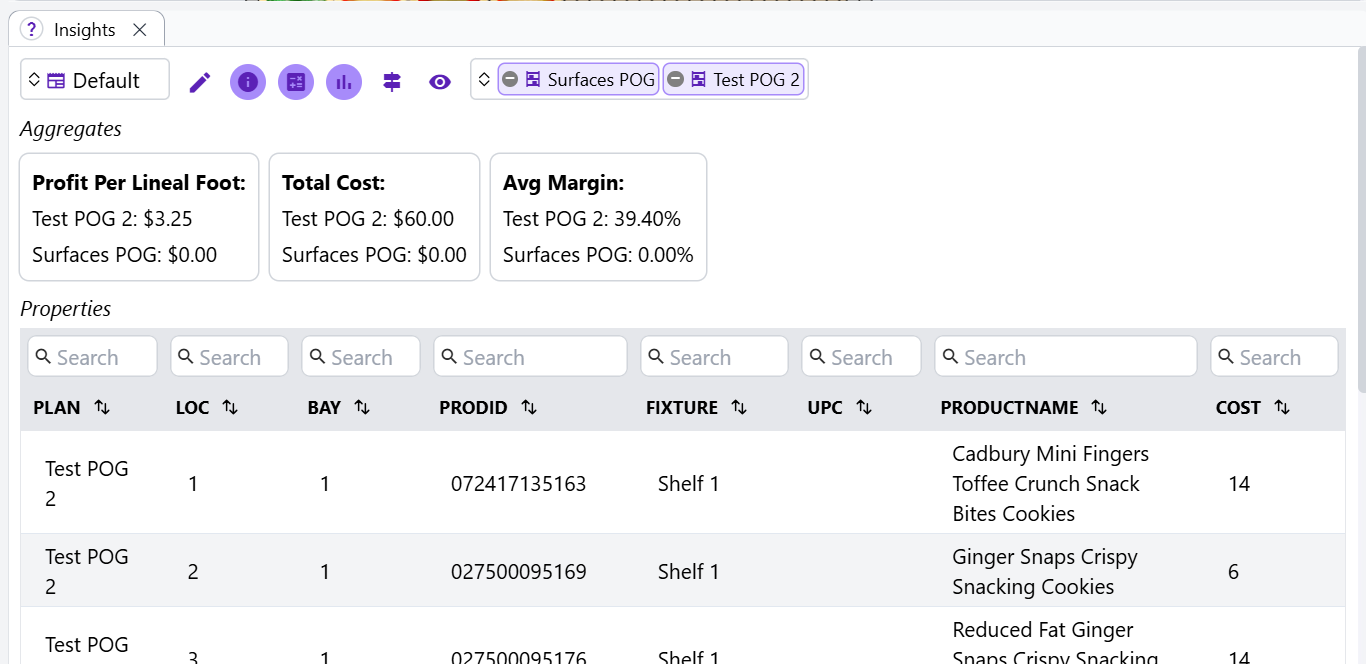Open the Default view dropdown

point(95,80)
